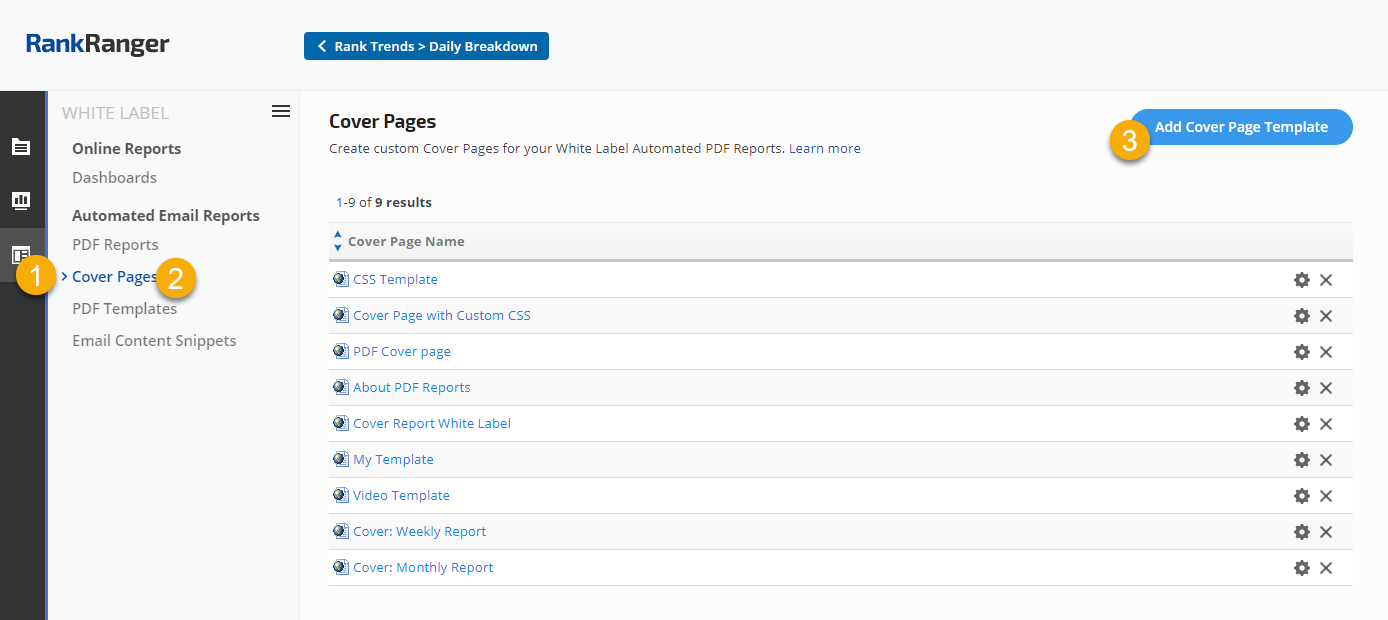Screen dimensions: 1388x620
Task: Open the bar chart icon in sidebar
Action: 21,201
